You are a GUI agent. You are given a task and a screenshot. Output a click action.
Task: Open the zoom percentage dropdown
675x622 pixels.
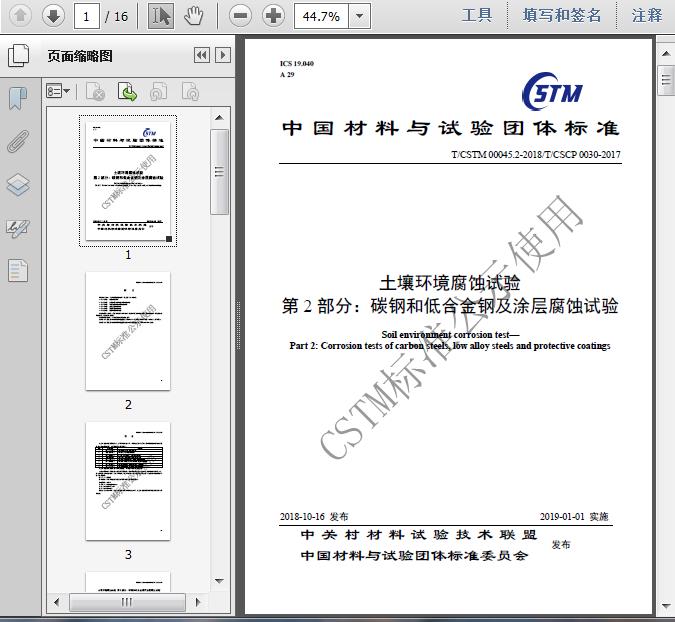359,16
